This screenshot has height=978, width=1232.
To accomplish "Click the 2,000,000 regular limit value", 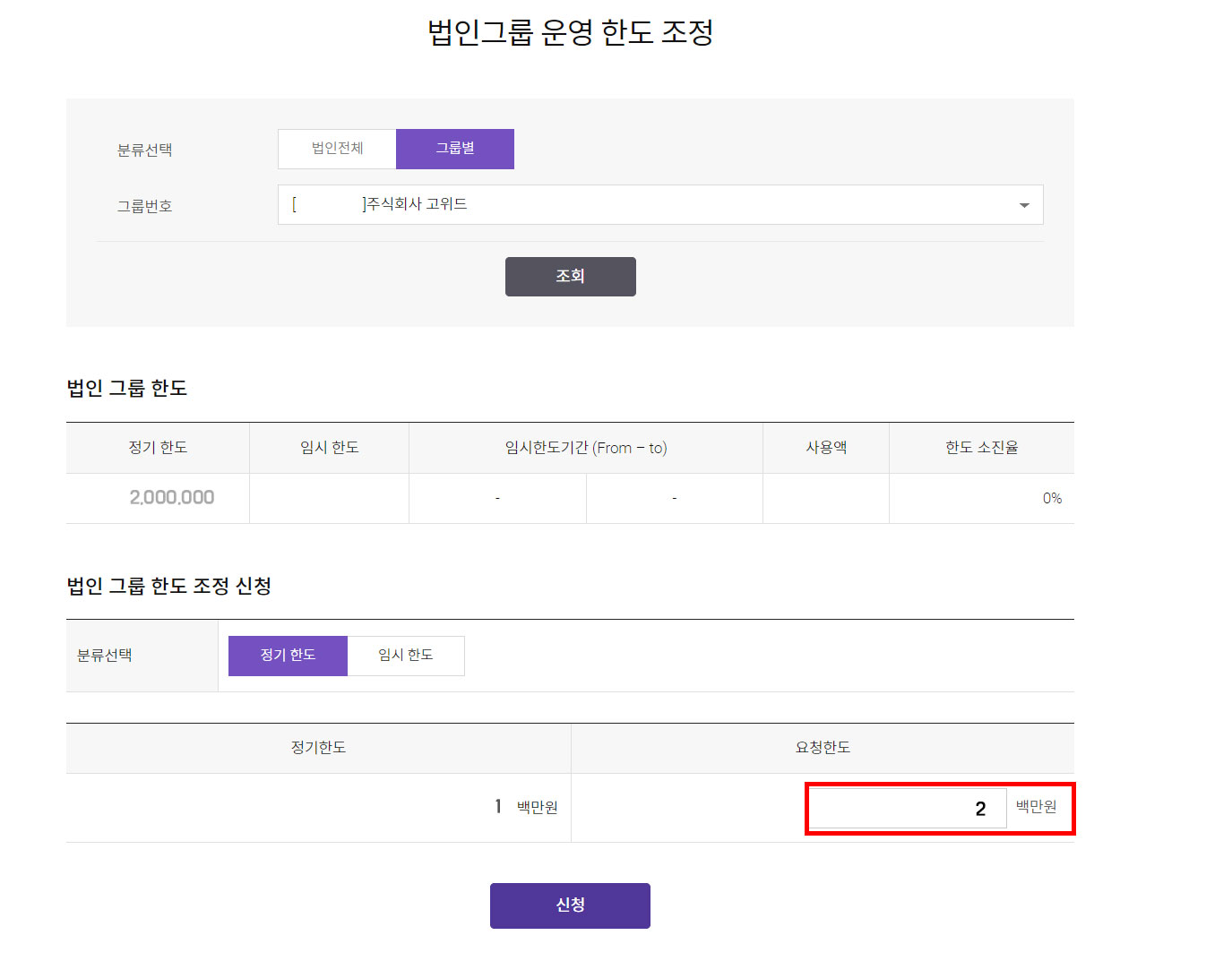I will coord(172,498).
